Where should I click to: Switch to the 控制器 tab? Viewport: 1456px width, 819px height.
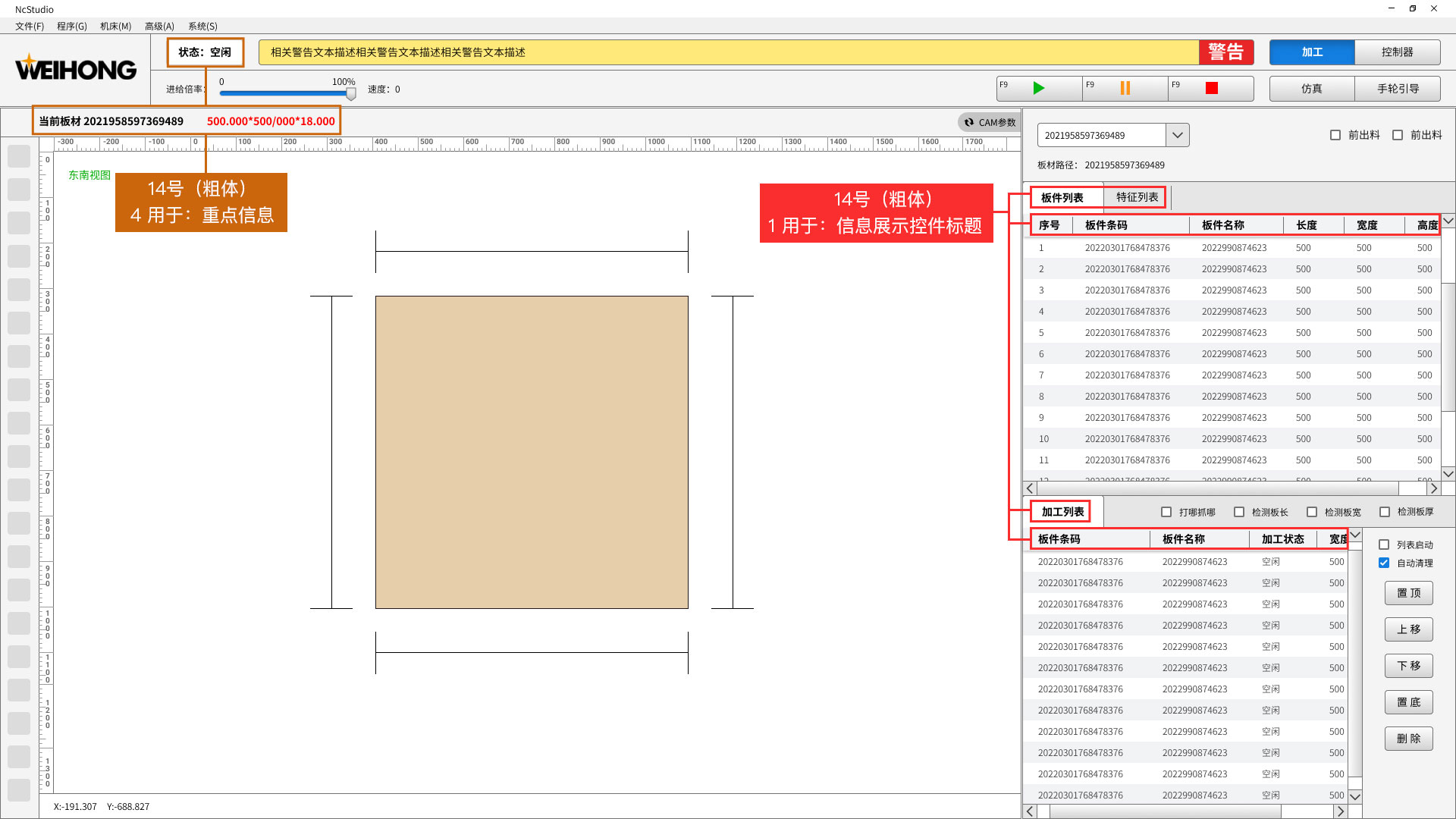click(1397, 52)
